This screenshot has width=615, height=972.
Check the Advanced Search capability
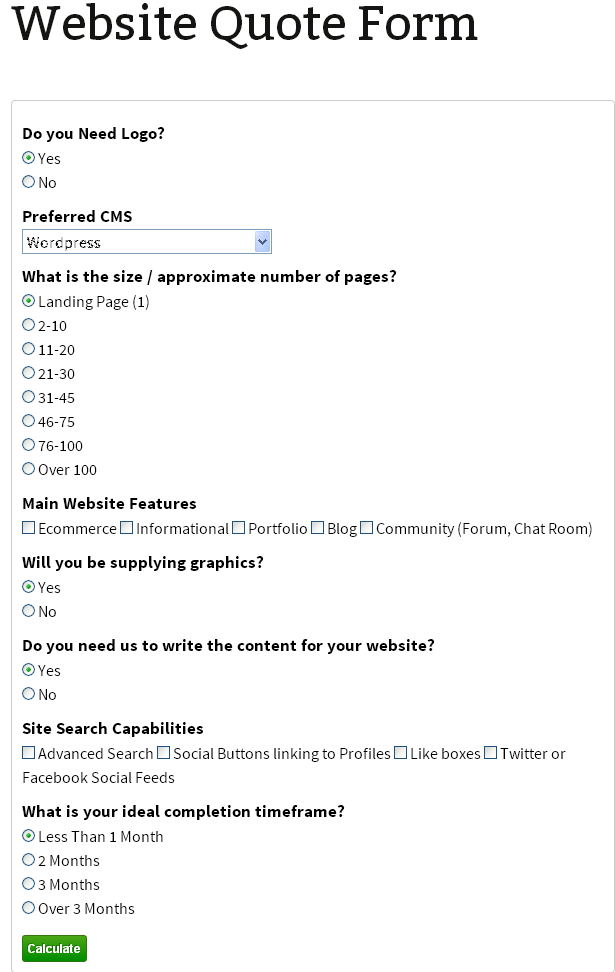point(28,753)
